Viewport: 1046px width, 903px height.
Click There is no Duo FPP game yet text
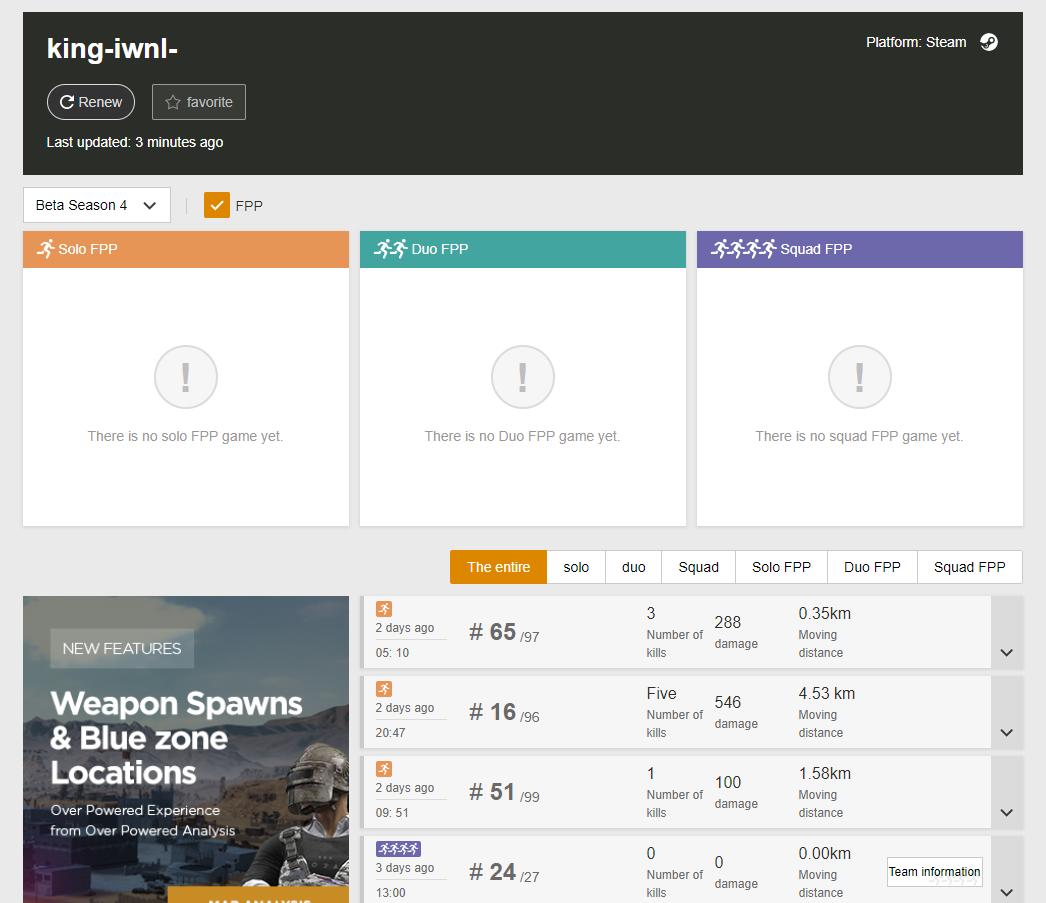(x=522, y=436)
